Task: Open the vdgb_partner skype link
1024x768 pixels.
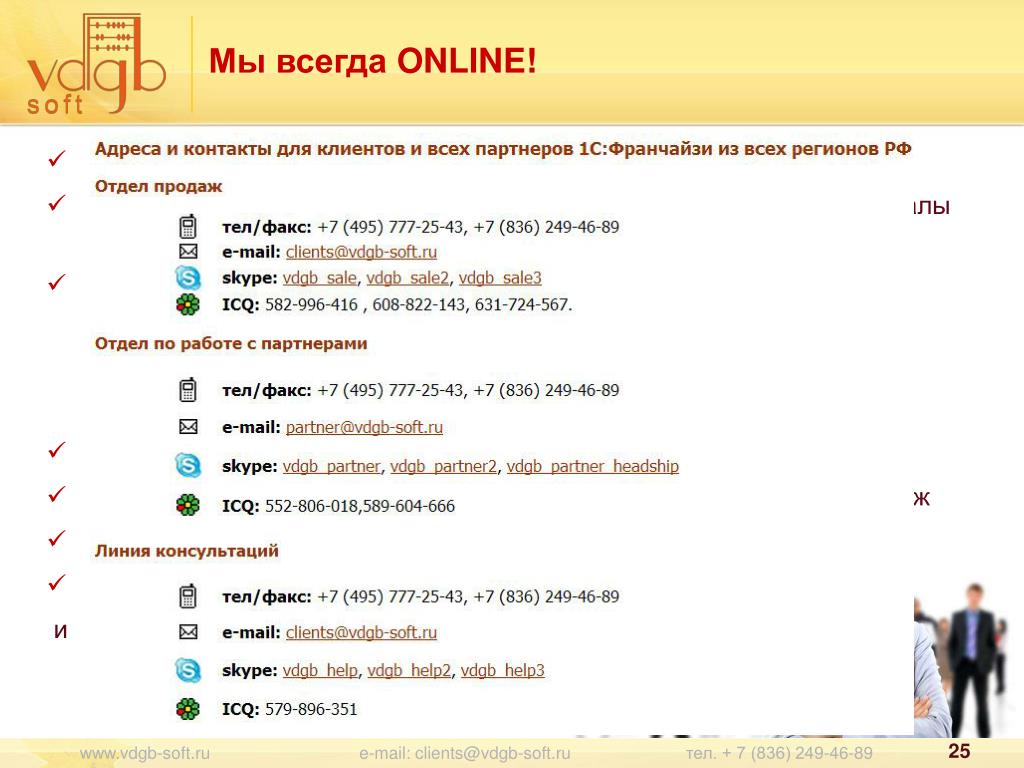Action: 331,466
